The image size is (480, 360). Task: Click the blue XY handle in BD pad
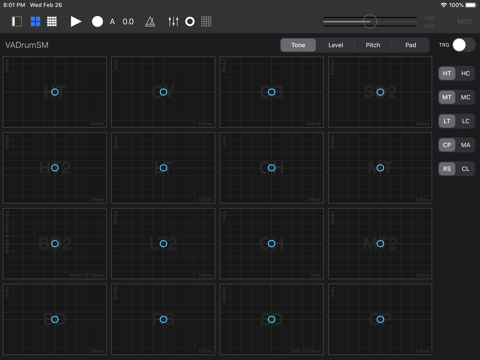(x=55, y=319)
